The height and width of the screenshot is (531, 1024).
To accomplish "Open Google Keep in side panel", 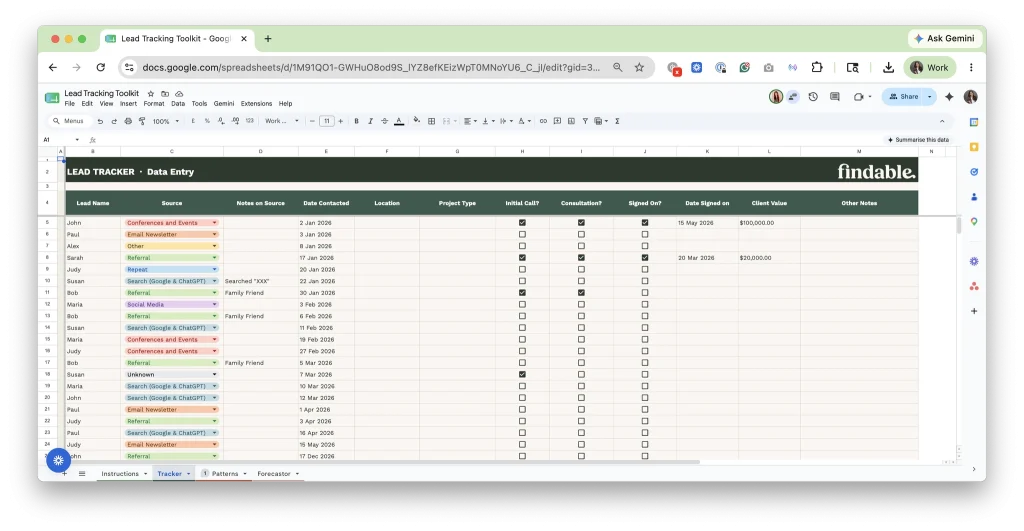I will (x=974, y=147).
